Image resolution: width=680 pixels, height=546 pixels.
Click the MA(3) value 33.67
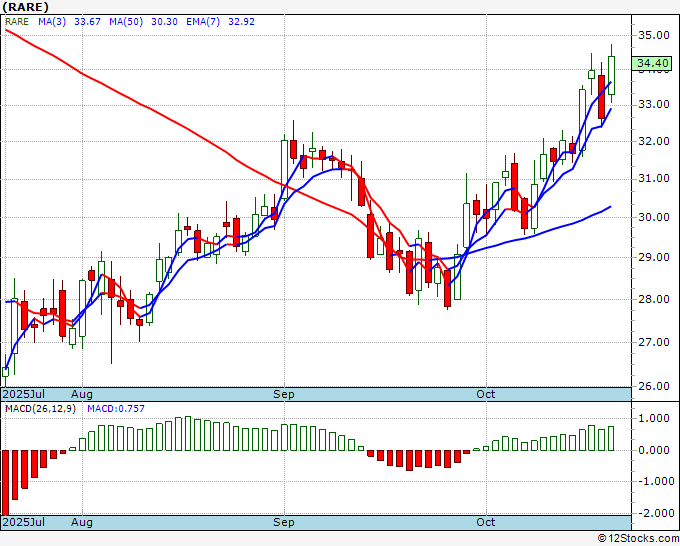[x=88, y=22]
